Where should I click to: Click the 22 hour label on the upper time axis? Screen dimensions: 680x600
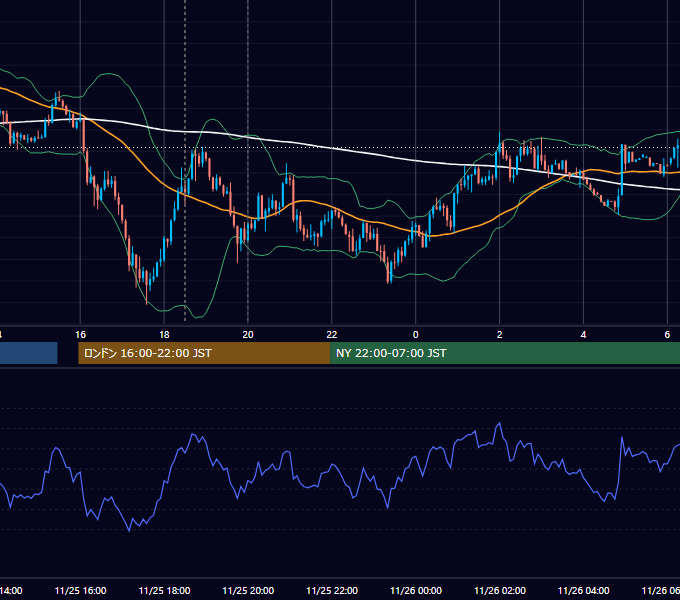[332, 335]
